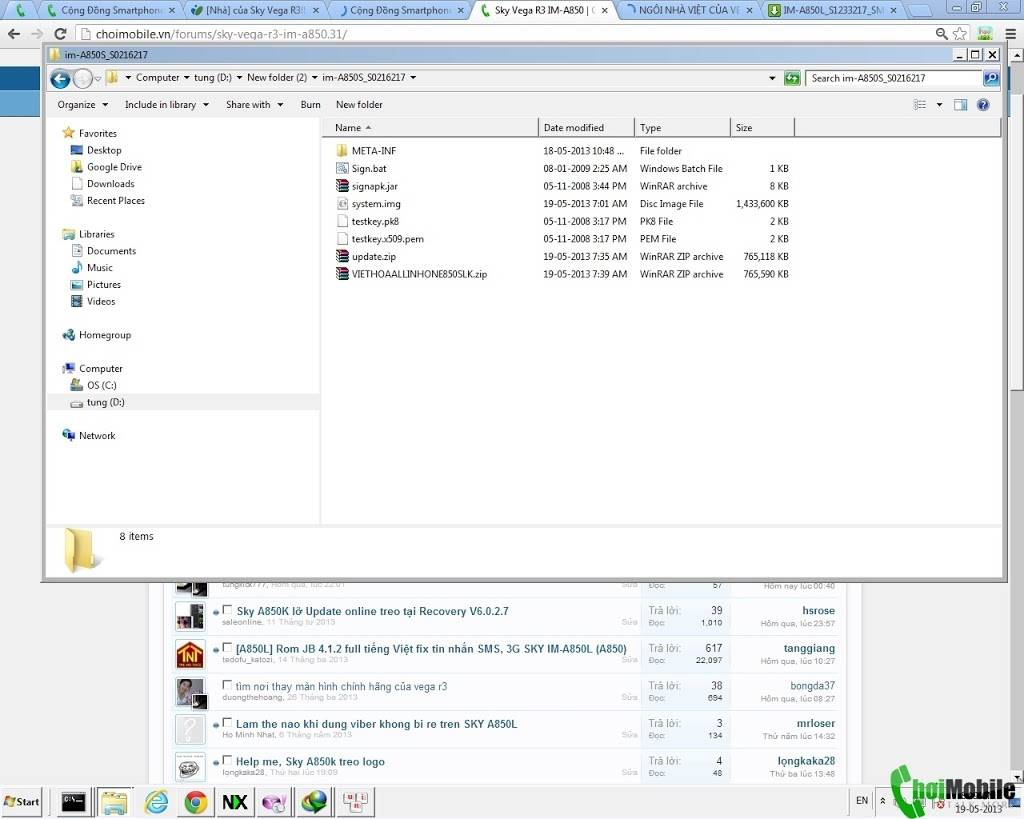Click the New folder button
The height and width of the screenshot is (819, 1024).
pyautogui.click(x=359, y=104)
